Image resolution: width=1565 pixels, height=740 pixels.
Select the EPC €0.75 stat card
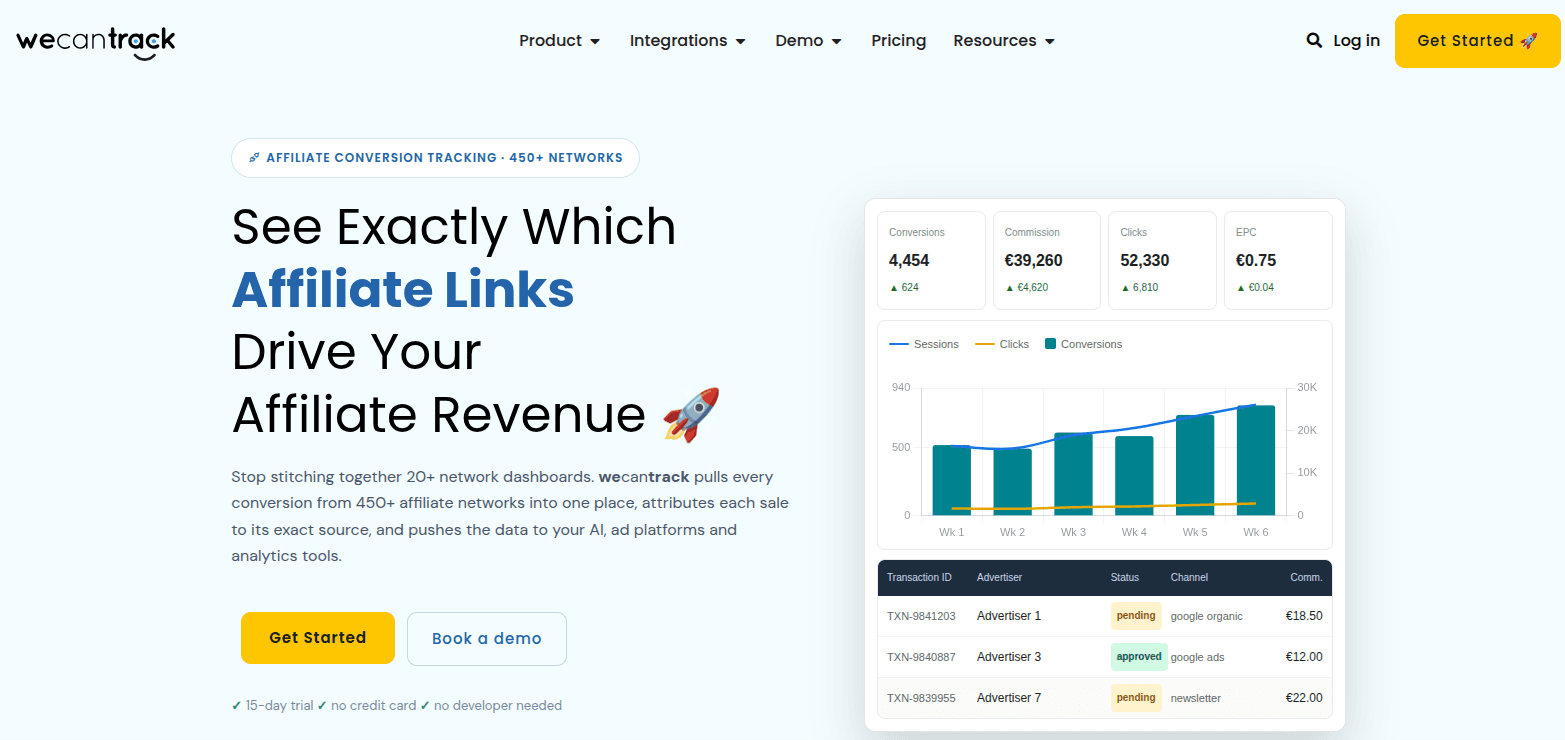(x=1278, y=260)
